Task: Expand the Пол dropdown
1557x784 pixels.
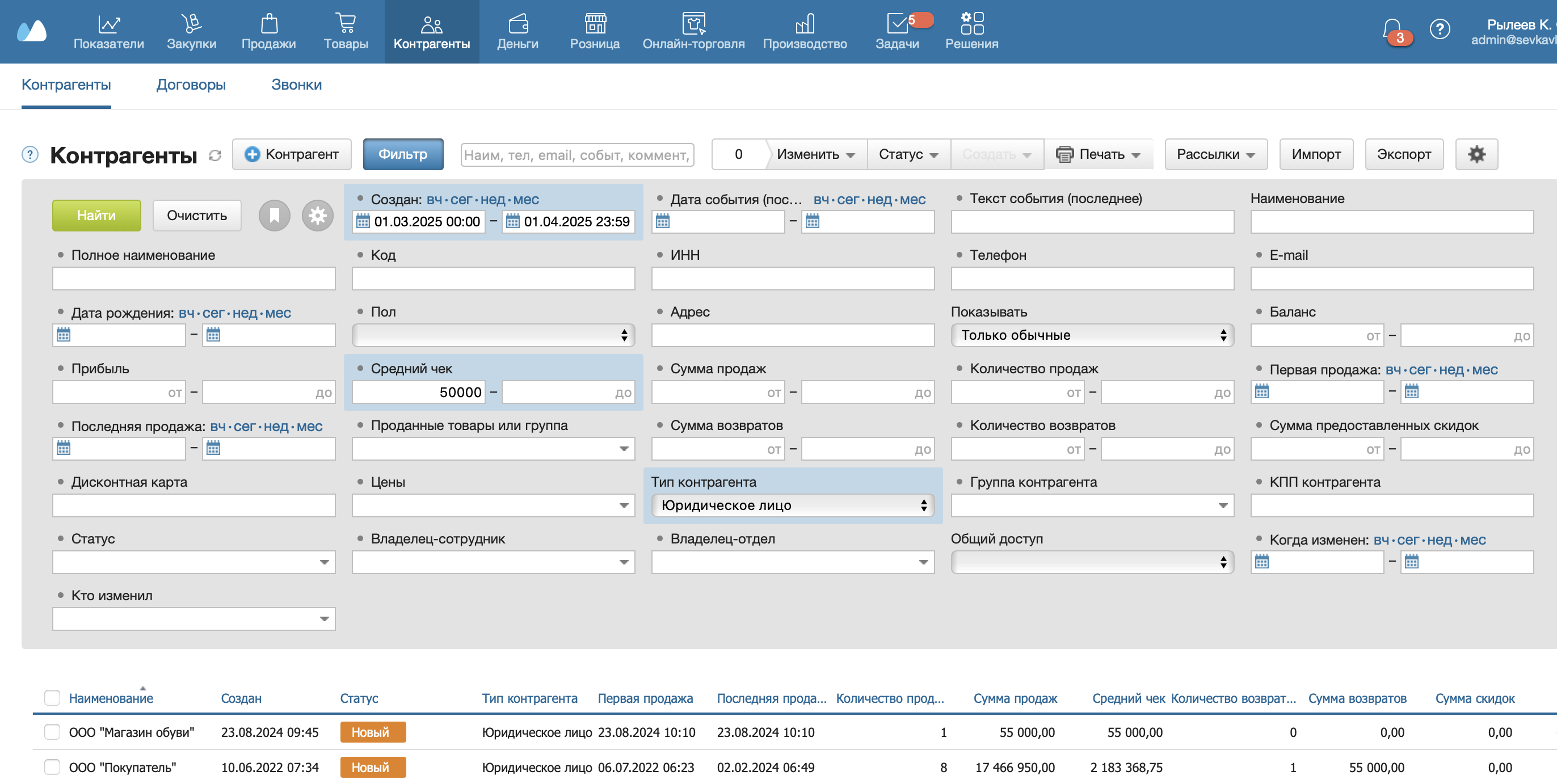Action: 493,335
